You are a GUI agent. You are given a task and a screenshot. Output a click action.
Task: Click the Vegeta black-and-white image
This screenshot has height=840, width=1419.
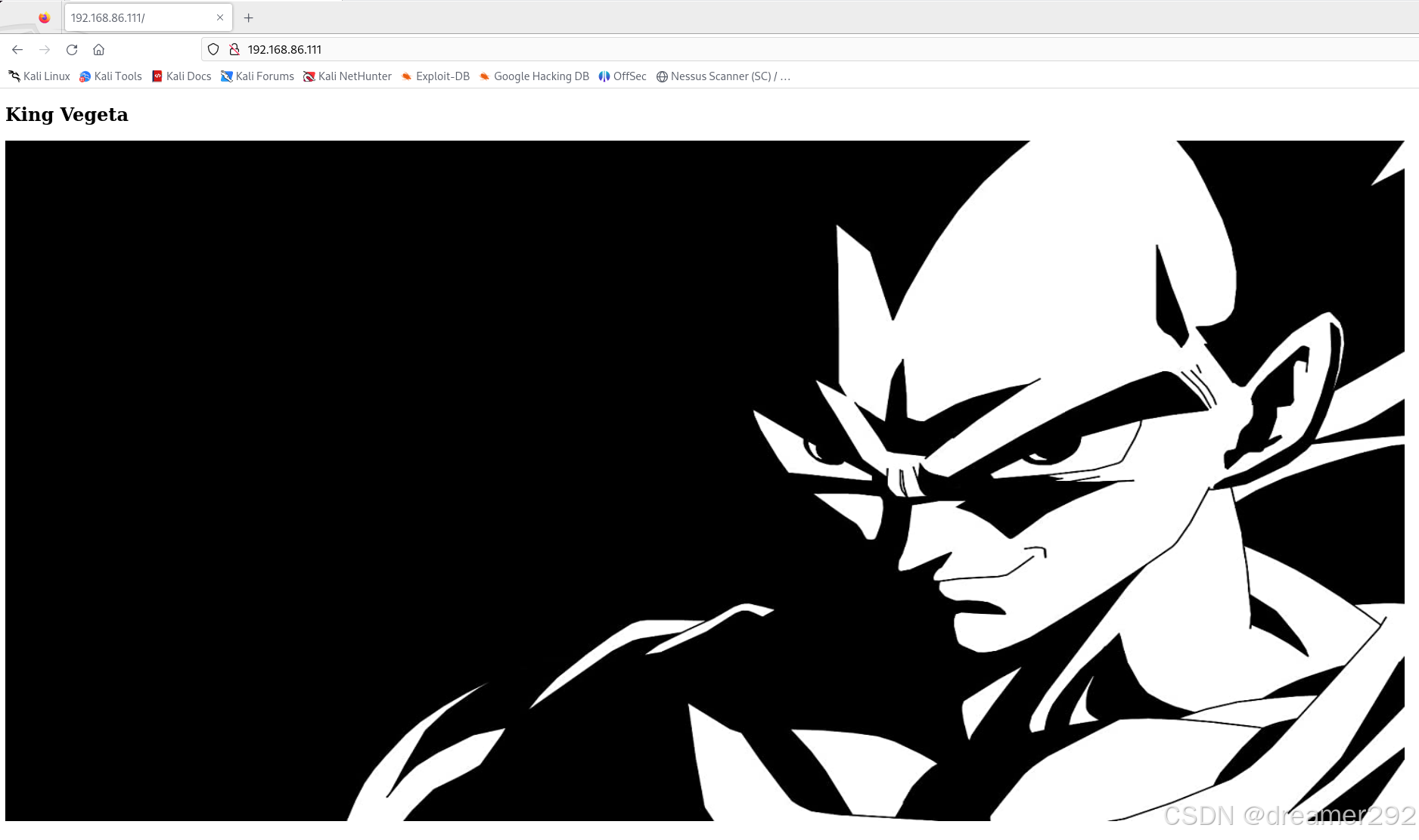coord(705,480)
